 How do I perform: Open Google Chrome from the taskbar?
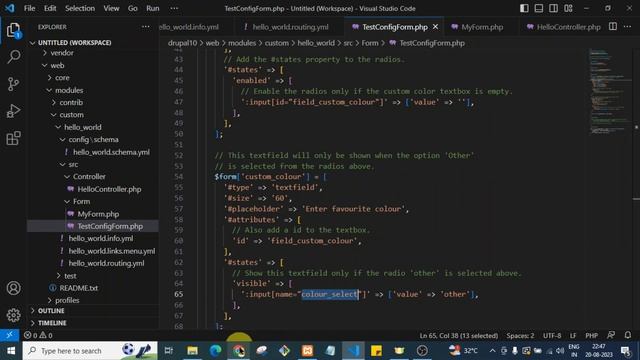click(x=239, y=351)
